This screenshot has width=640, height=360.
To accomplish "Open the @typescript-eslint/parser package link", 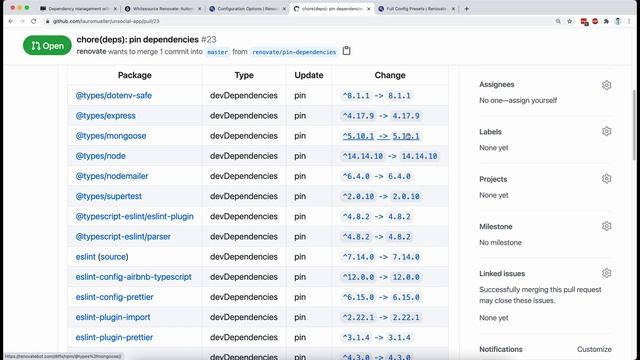I will [x=123, y=236].
